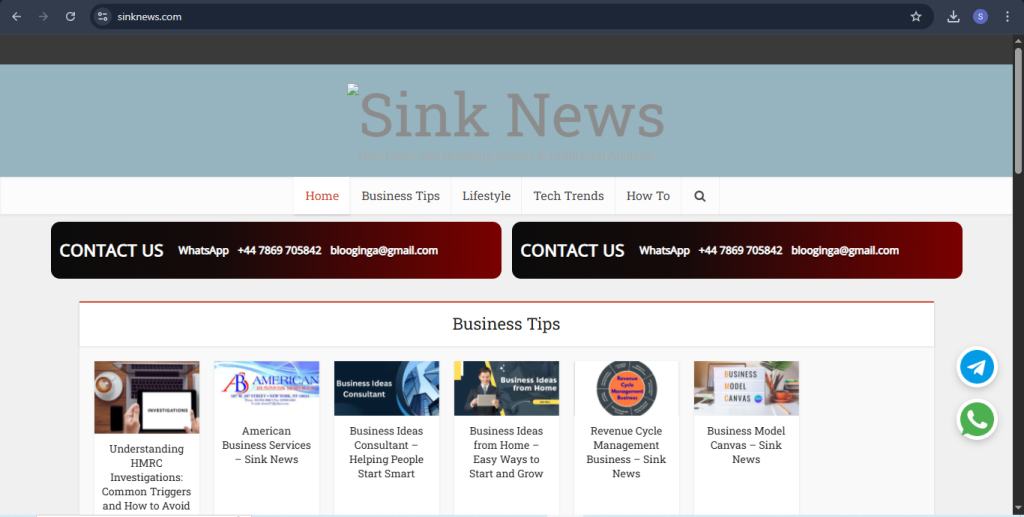Select the Home menu item
1024x517 pixels.
pos(322,196)
